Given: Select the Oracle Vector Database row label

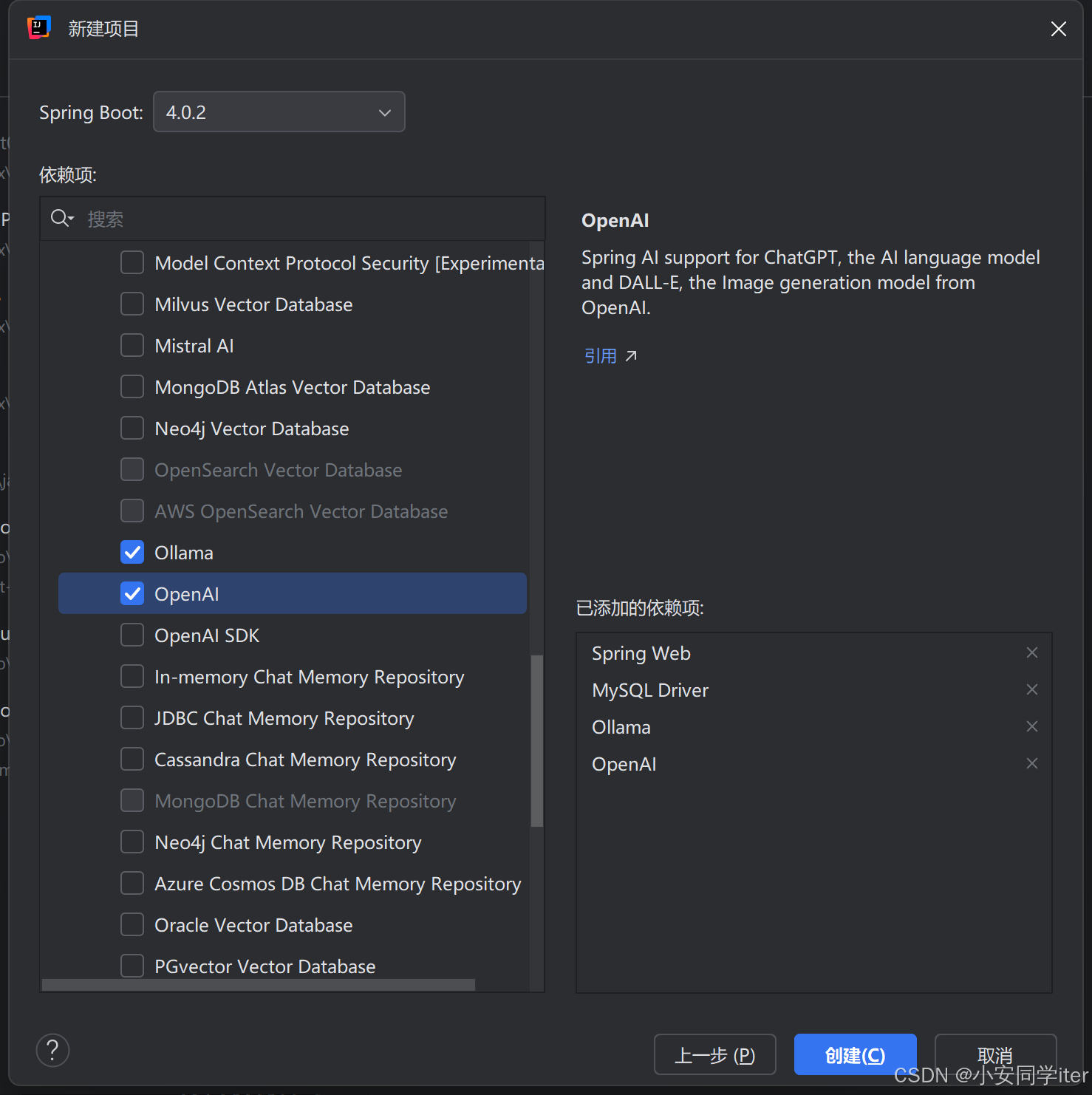Looking at the screenshot, I should coord(253,925).
